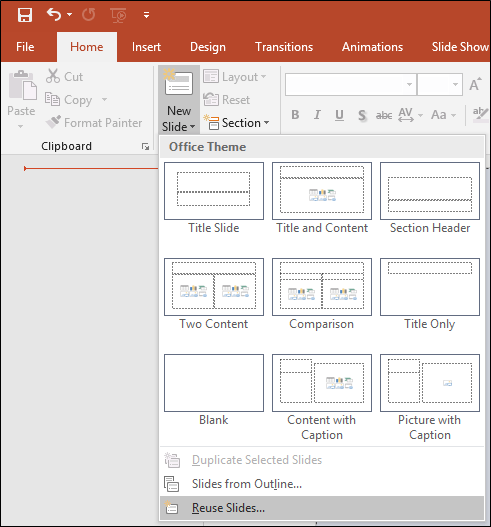Open Customize Quick Access Toolbar dropdown
This screenshot has height=527, width=491.
pyautogui.click(x=147, y=15)
